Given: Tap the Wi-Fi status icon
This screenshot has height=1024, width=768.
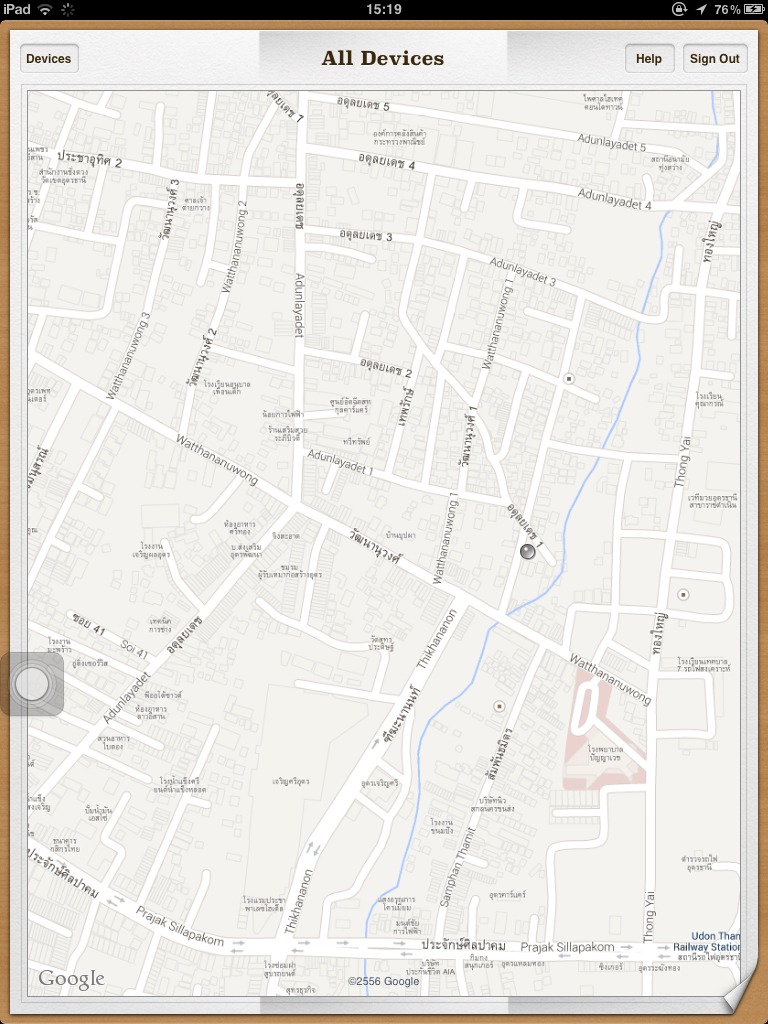Looking at the screenshot, I should (44, 9).
